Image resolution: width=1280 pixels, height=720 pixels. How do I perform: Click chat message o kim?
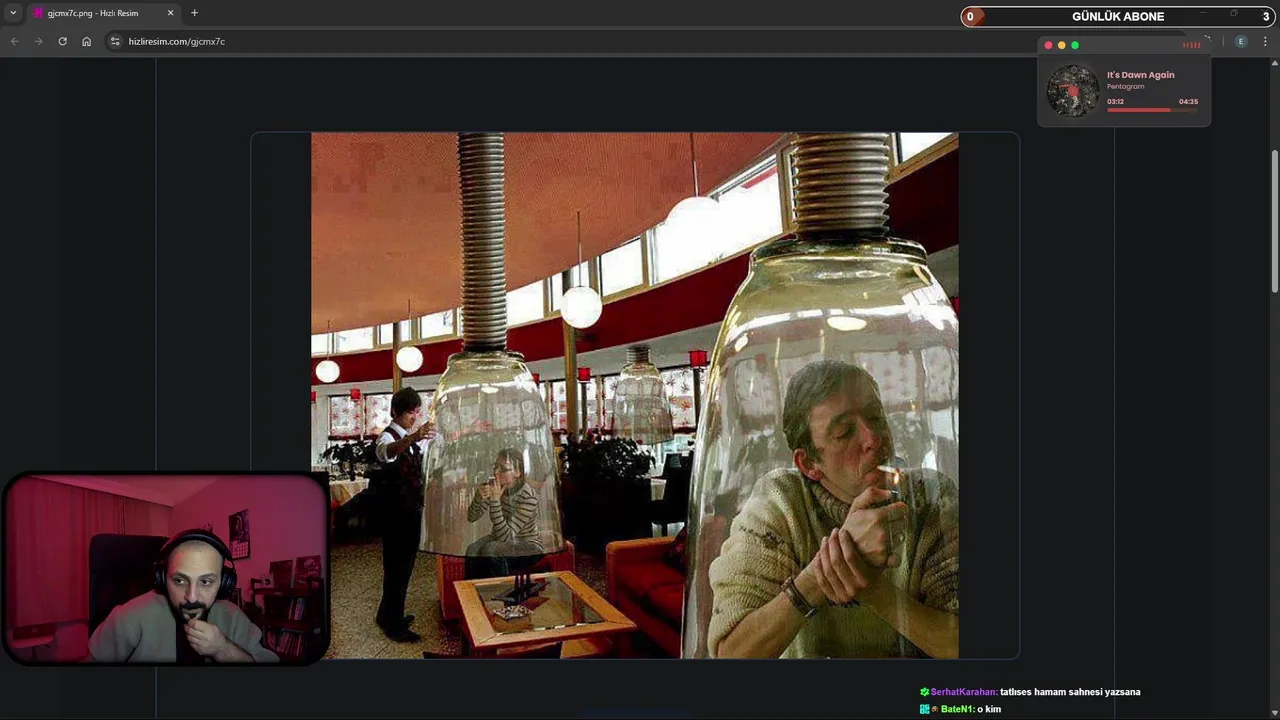pos(988,709)
